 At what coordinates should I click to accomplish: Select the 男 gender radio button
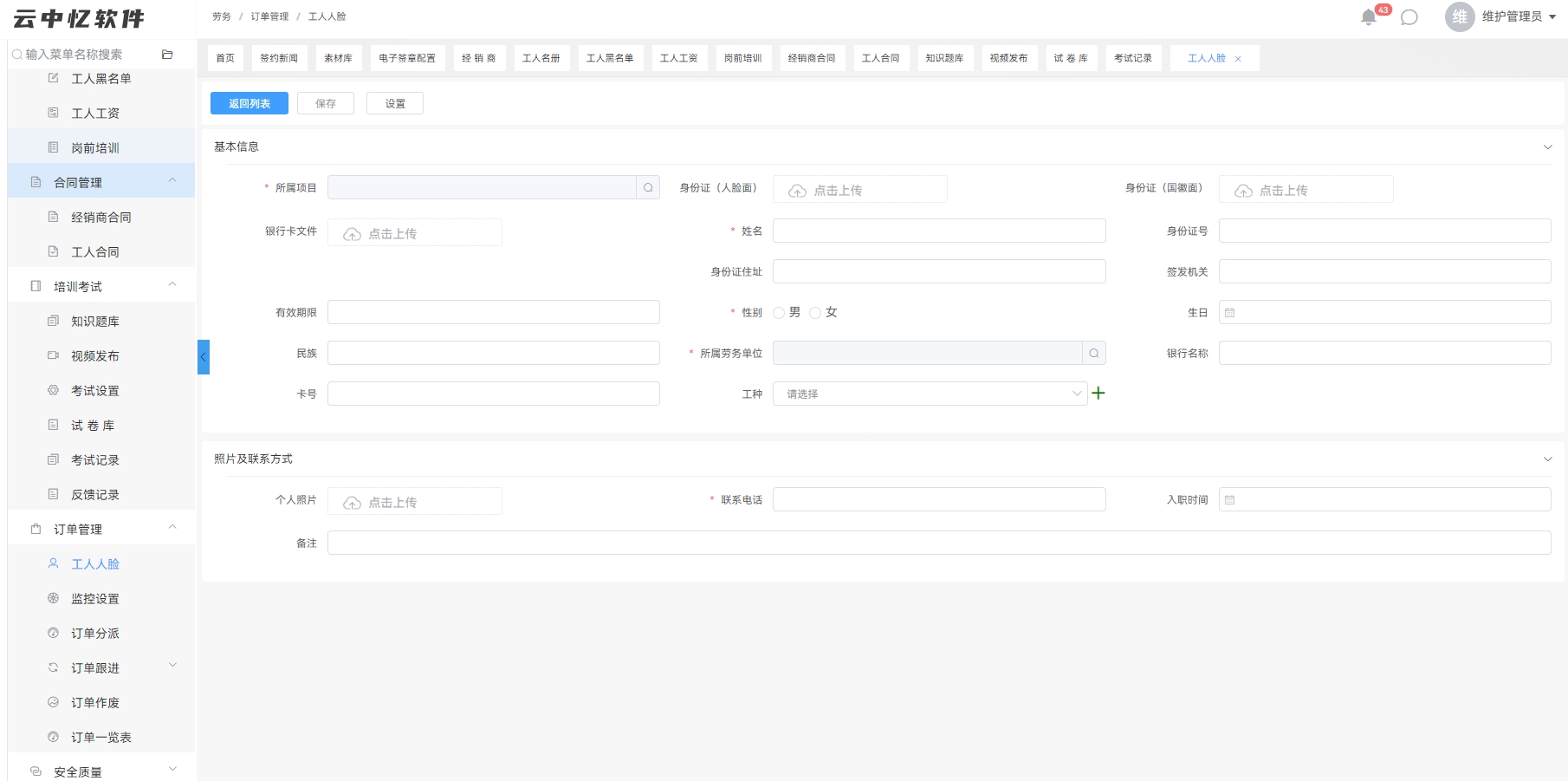(x=779, y=313)
